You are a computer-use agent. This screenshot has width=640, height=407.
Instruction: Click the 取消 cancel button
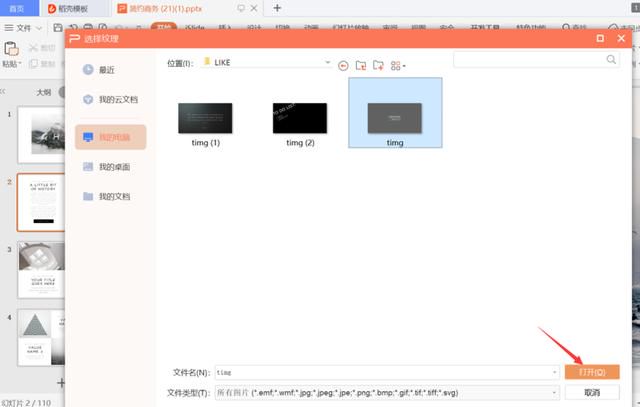[592, 392]
